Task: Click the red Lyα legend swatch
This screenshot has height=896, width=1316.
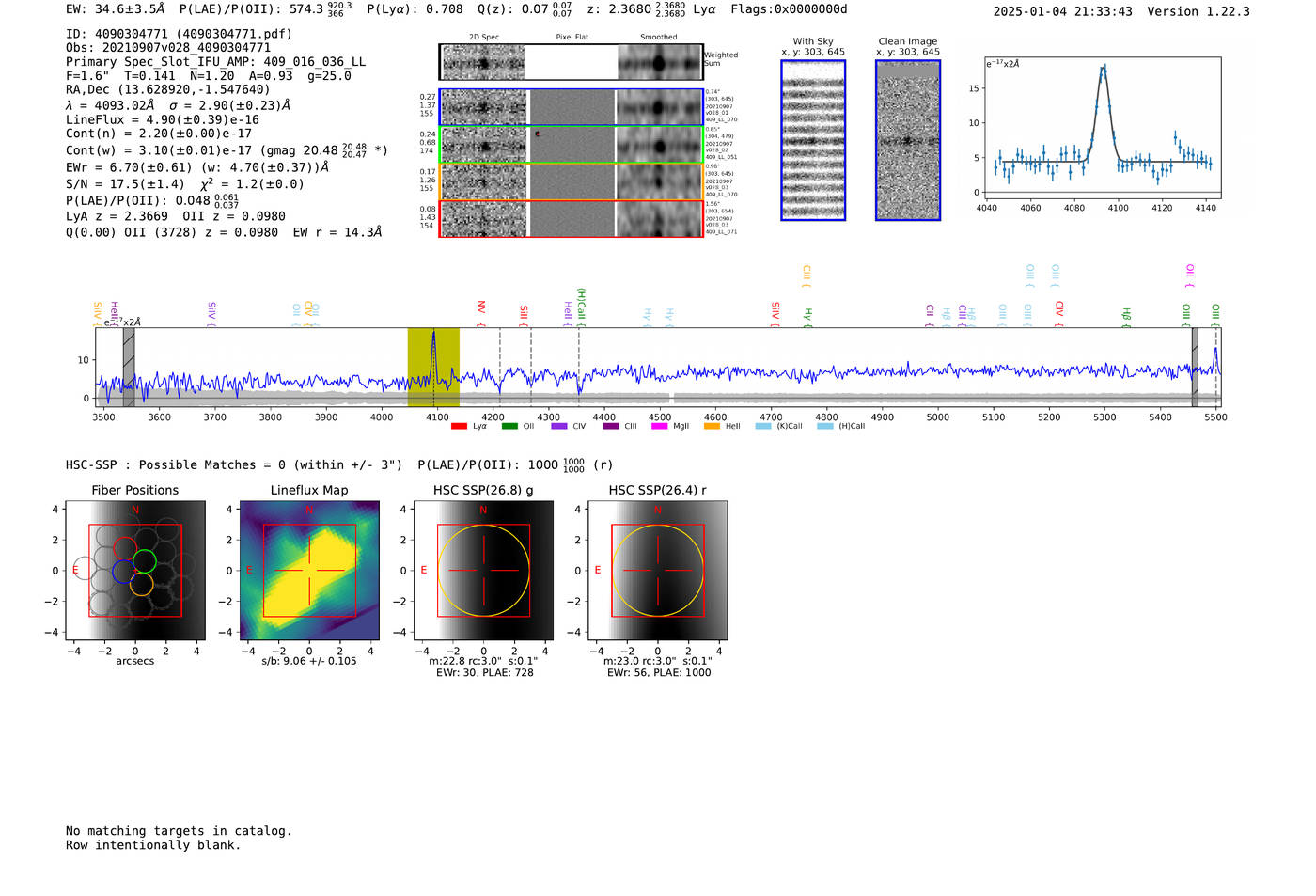Action: [x=459, y=426]
